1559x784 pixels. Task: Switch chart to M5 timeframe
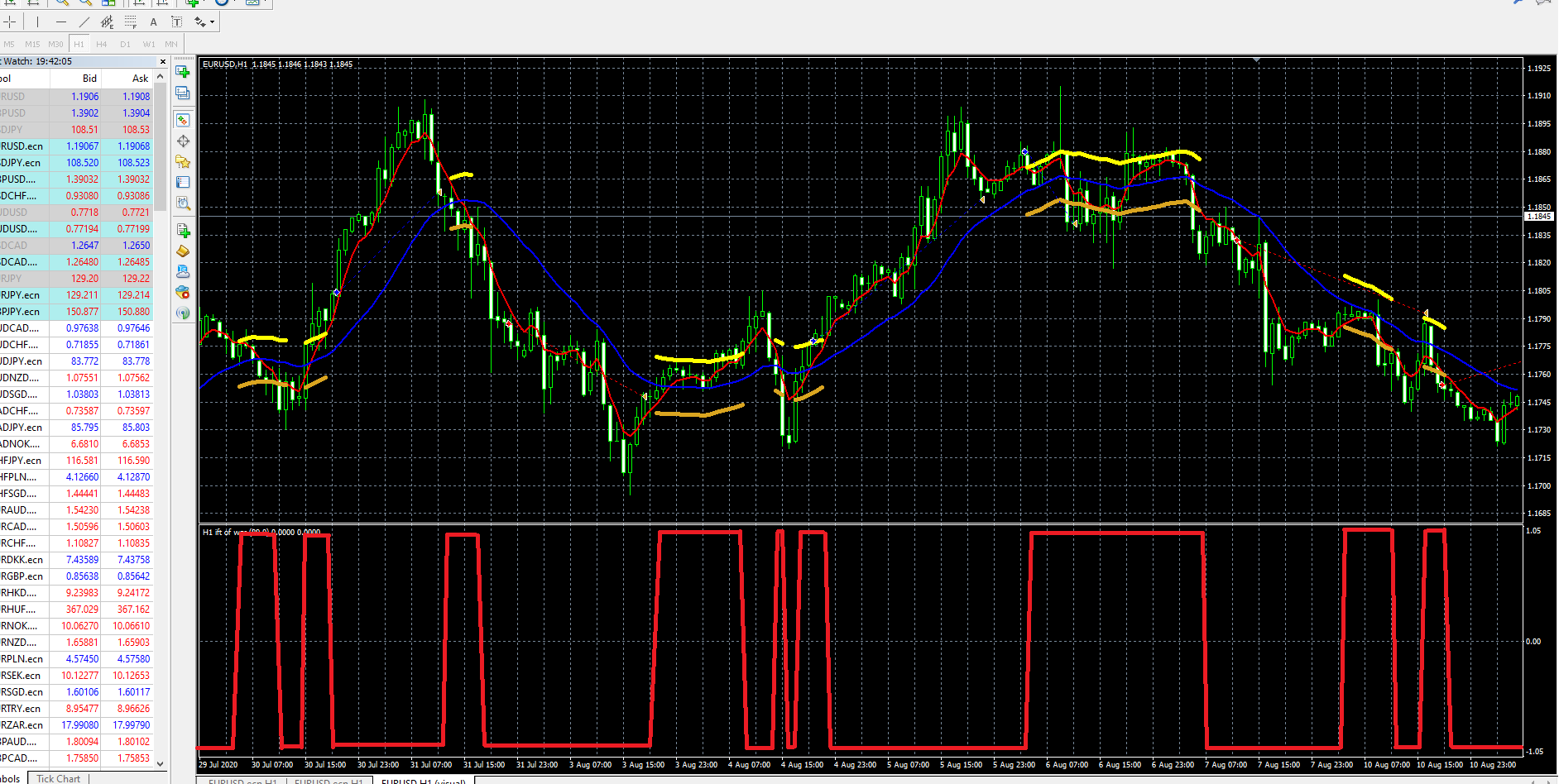pos(9,44)
